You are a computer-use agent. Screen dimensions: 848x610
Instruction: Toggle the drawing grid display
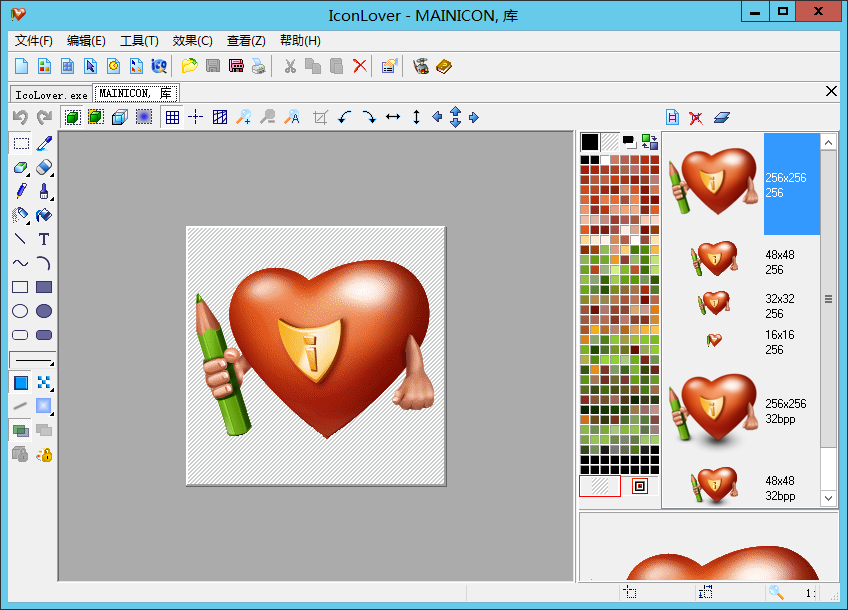[x=170, y=117]
